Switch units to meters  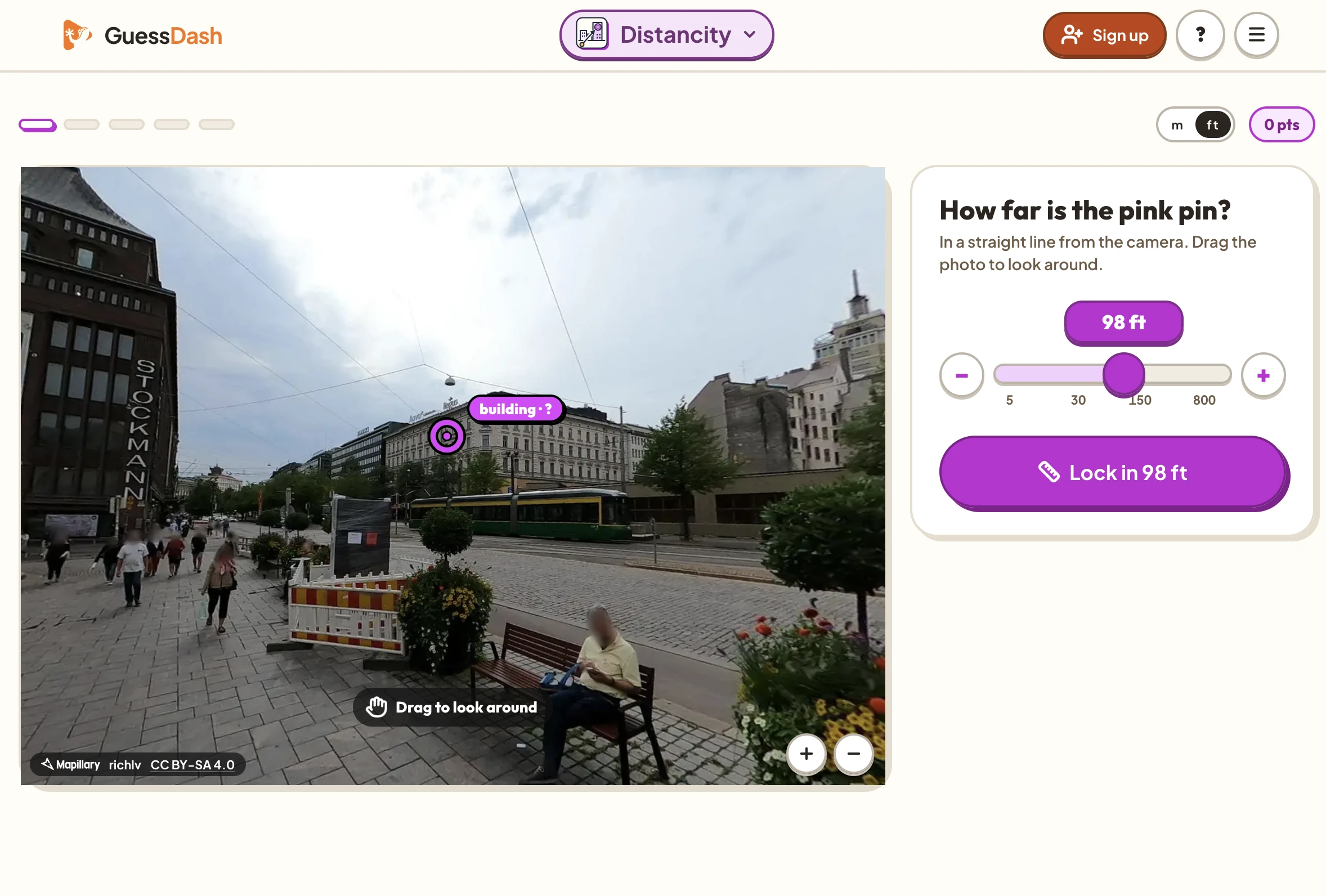click(x=1176, y=125)
